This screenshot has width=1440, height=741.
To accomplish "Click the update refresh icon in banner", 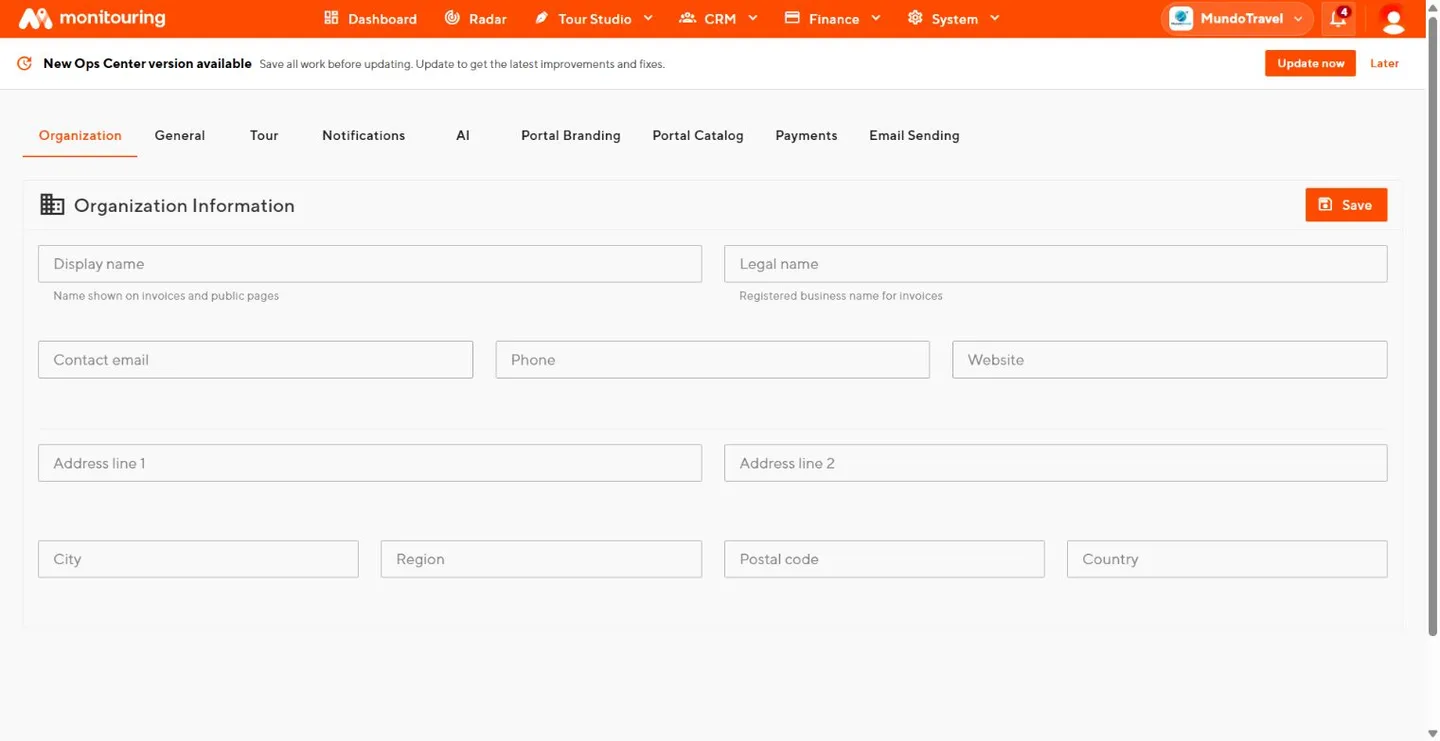I will tap(25, 64).
